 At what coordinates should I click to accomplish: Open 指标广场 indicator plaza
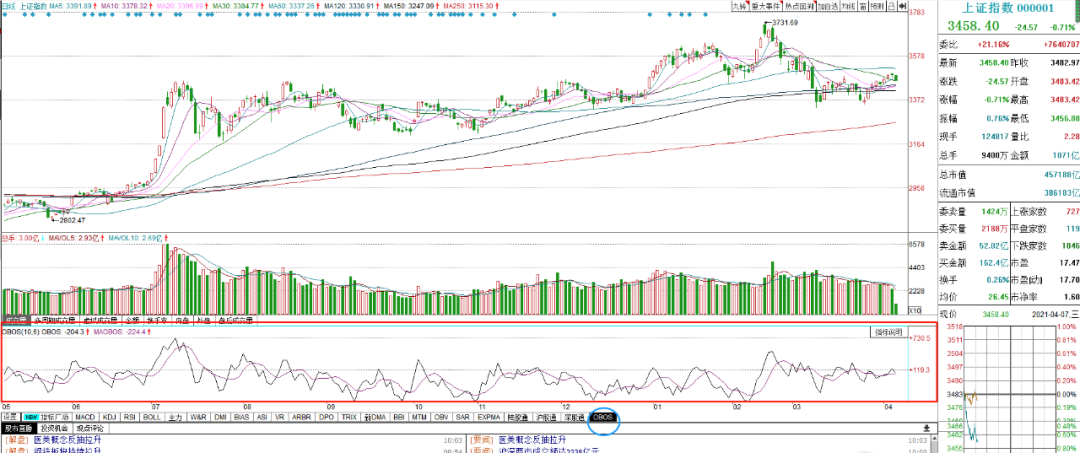point(55,417)
